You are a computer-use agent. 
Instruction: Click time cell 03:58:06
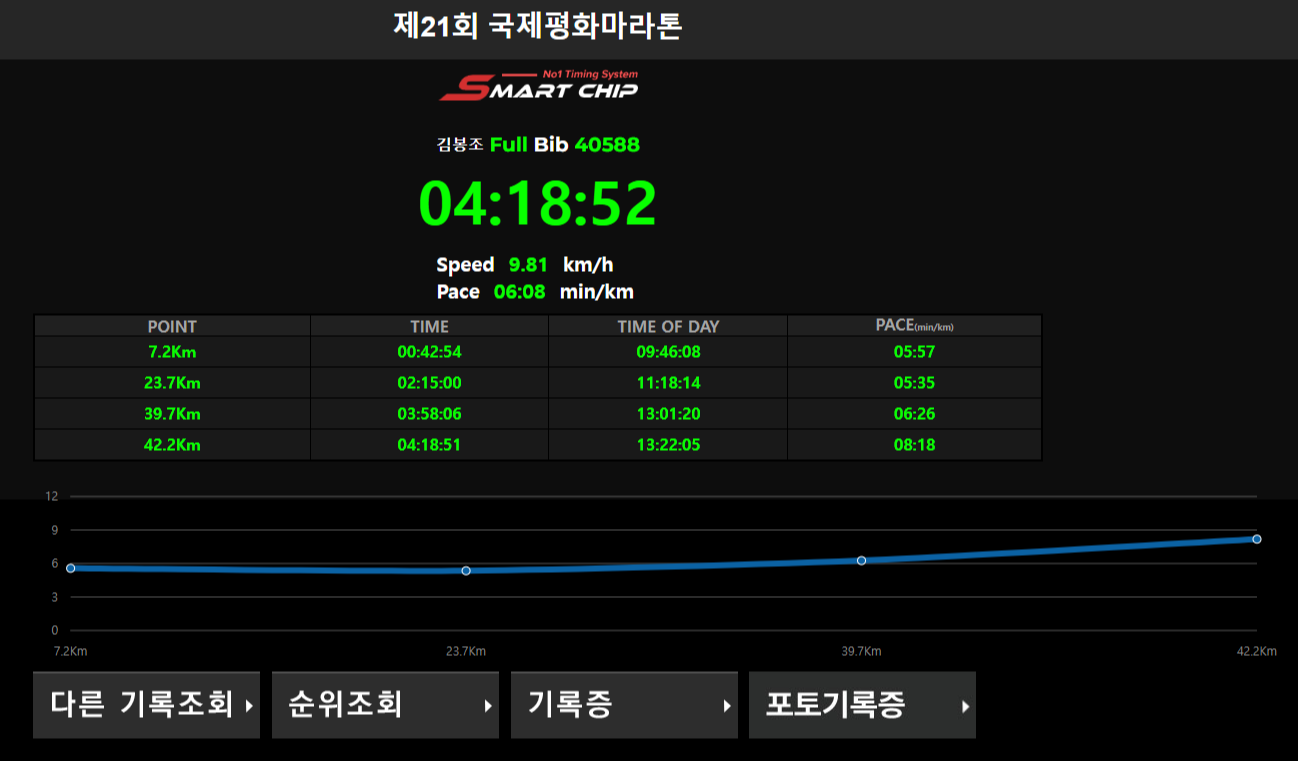coord(429,414)
